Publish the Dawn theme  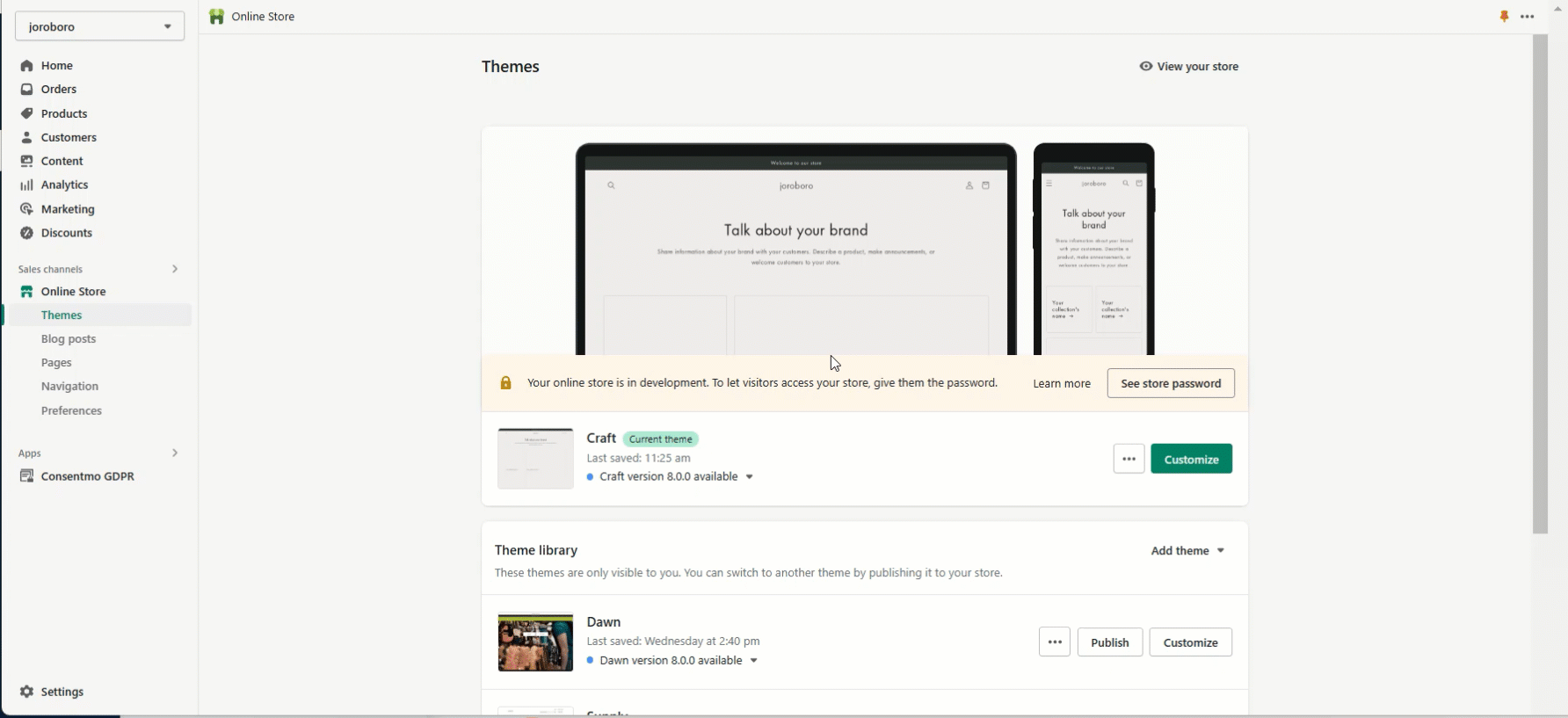click(x=1109, y=642)
